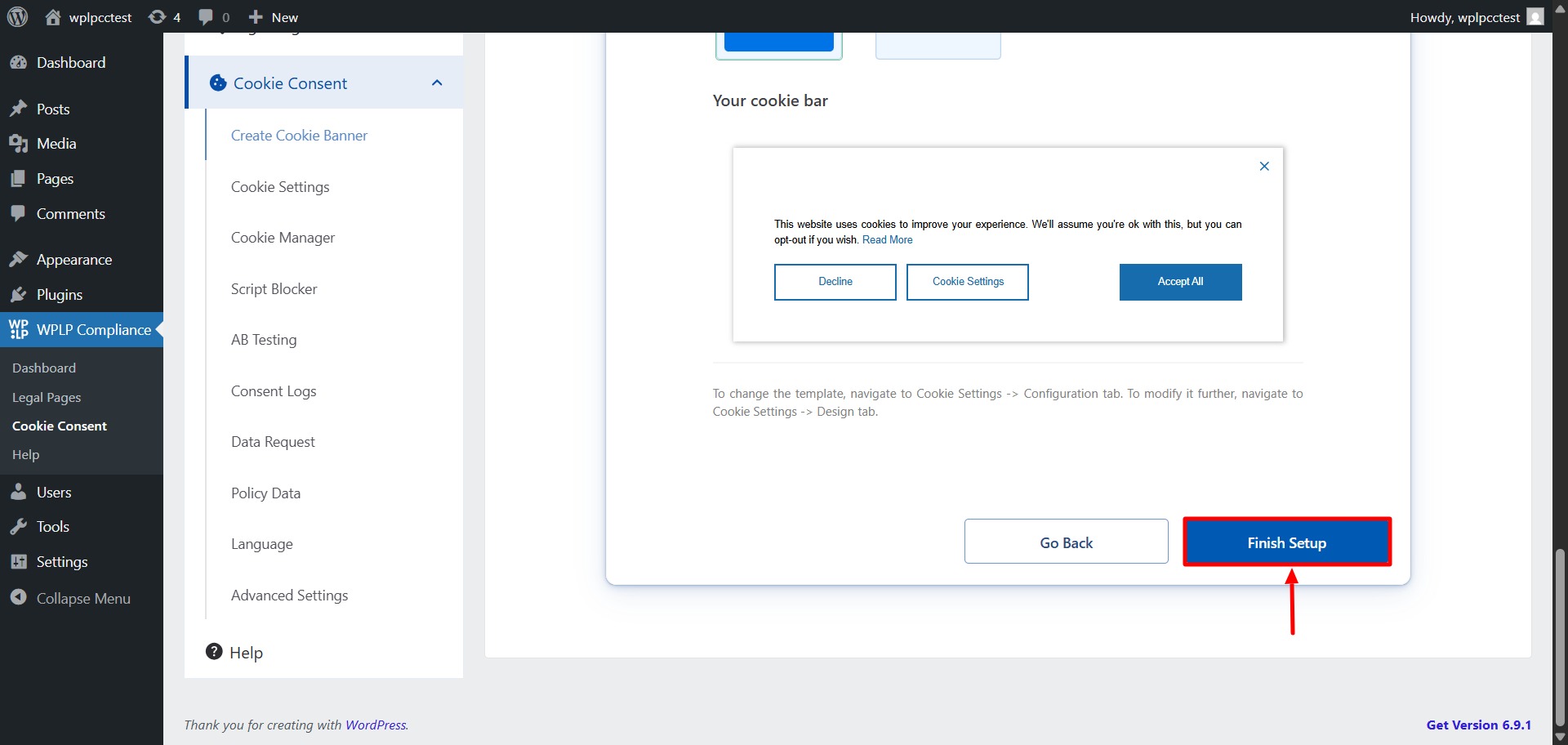This screenshot has height=745, width=1568.
Task: Click the Collapse Menu arrow icon
Action: [x=19, y=598]
